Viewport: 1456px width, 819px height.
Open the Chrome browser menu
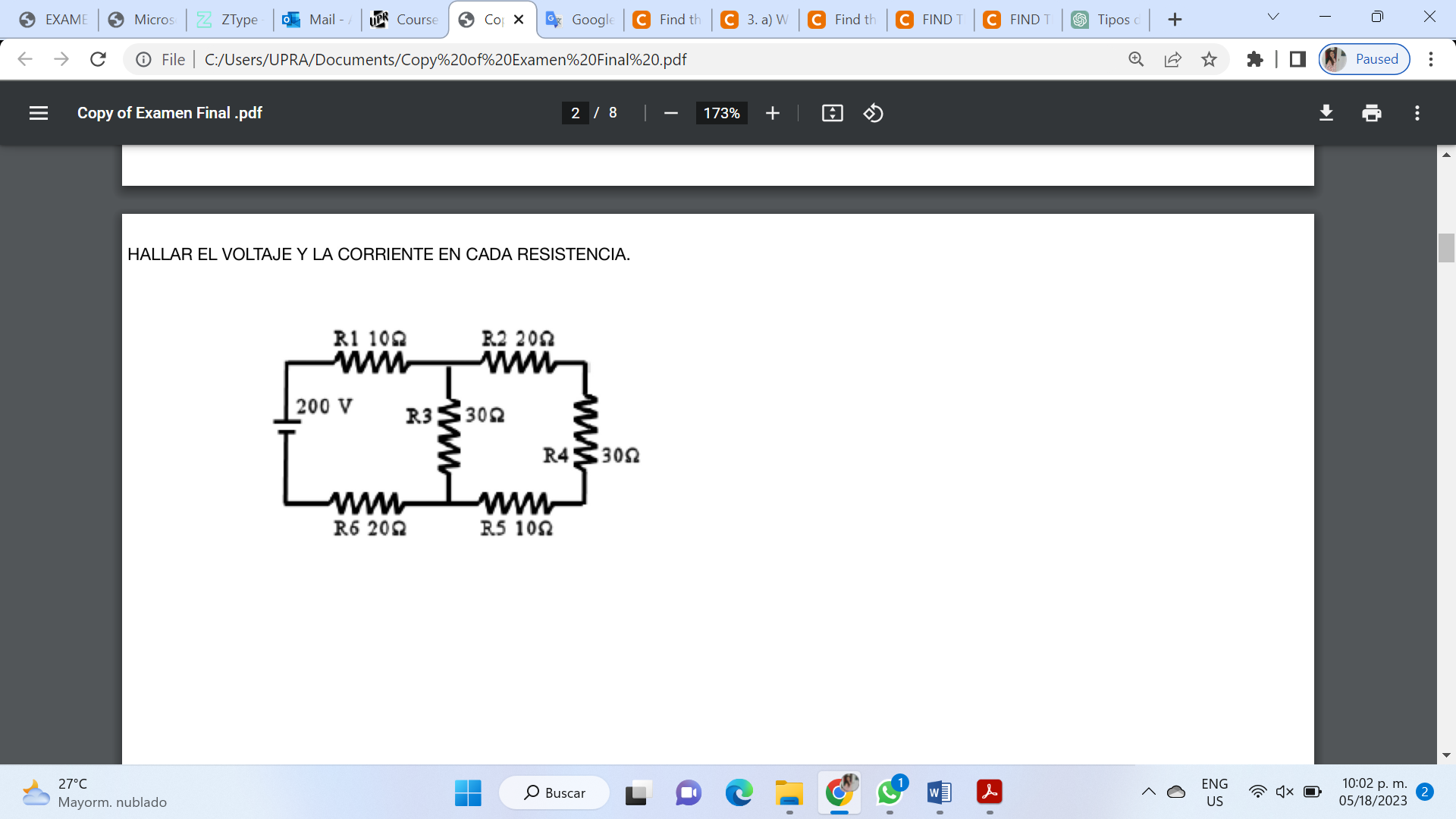coord(1432,59)
